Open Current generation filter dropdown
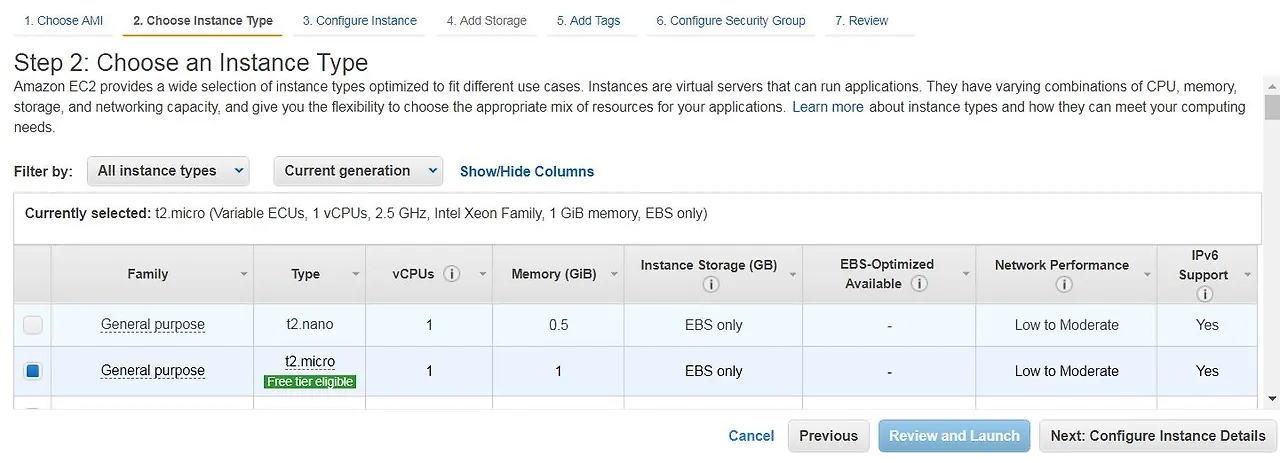 (358, 171)
